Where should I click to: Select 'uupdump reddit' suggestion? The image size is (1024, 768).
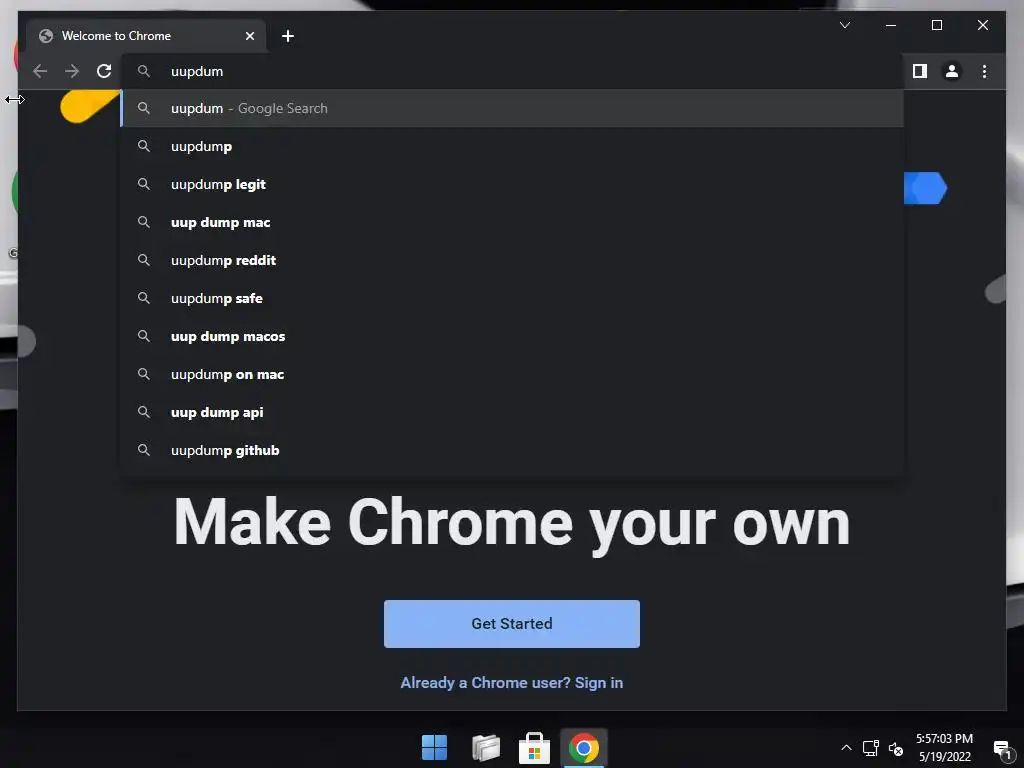(512, 260)
